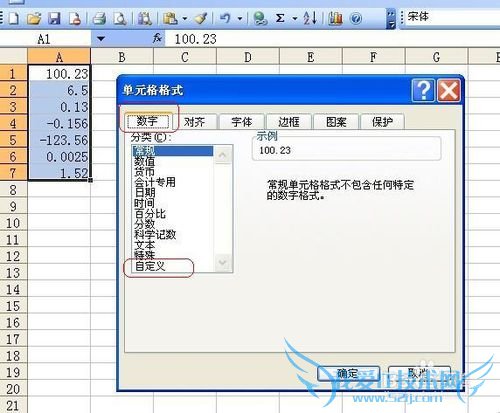Save the workbook with the floppy disk icon
This screenshot has width=500, height=413.
(54, 18)
